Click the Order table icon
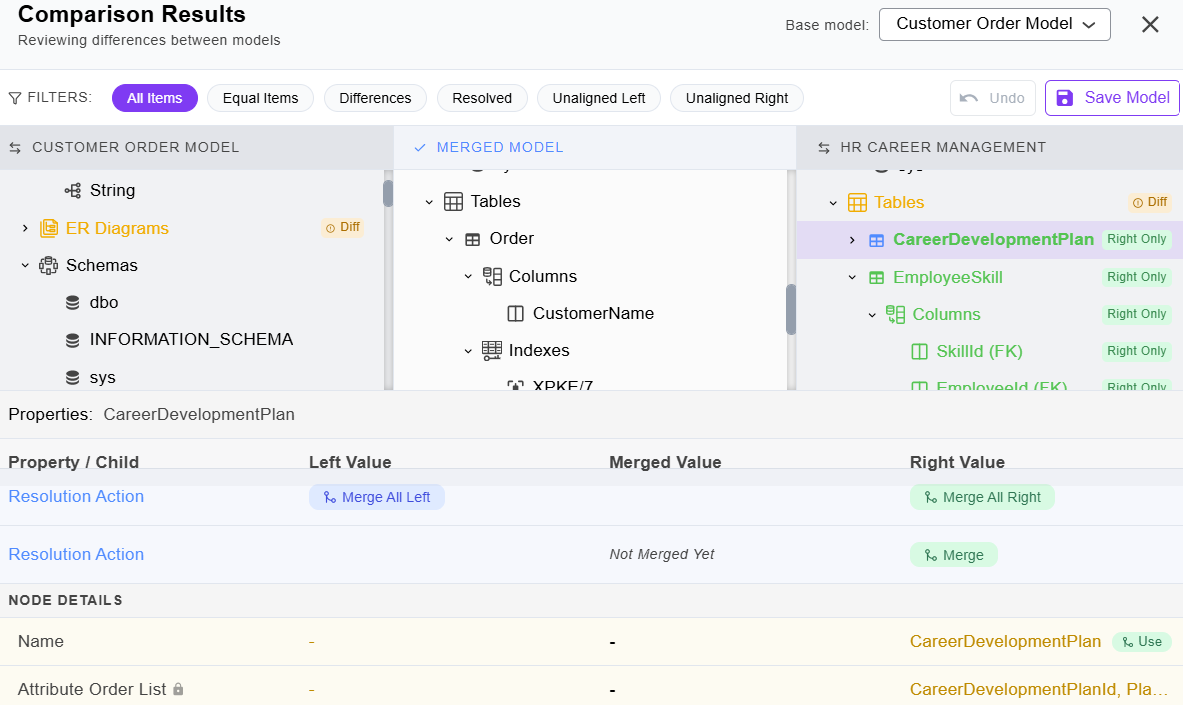1183x705 pixels. tap(472, 239)
